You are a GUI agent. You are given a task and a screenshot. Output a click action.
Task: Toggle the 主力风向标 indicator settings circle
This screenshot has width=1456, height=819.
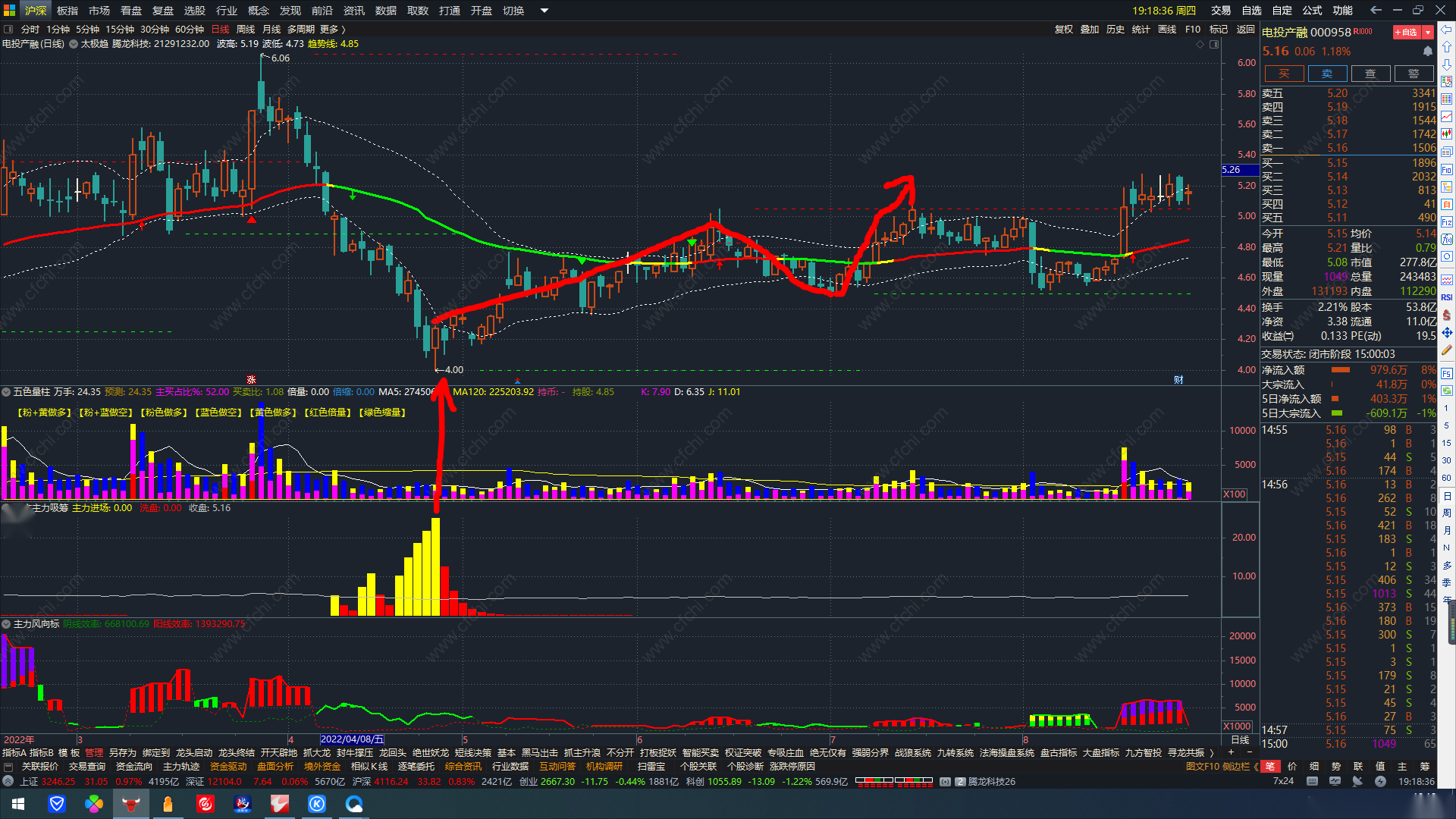[x=6, y=624]
